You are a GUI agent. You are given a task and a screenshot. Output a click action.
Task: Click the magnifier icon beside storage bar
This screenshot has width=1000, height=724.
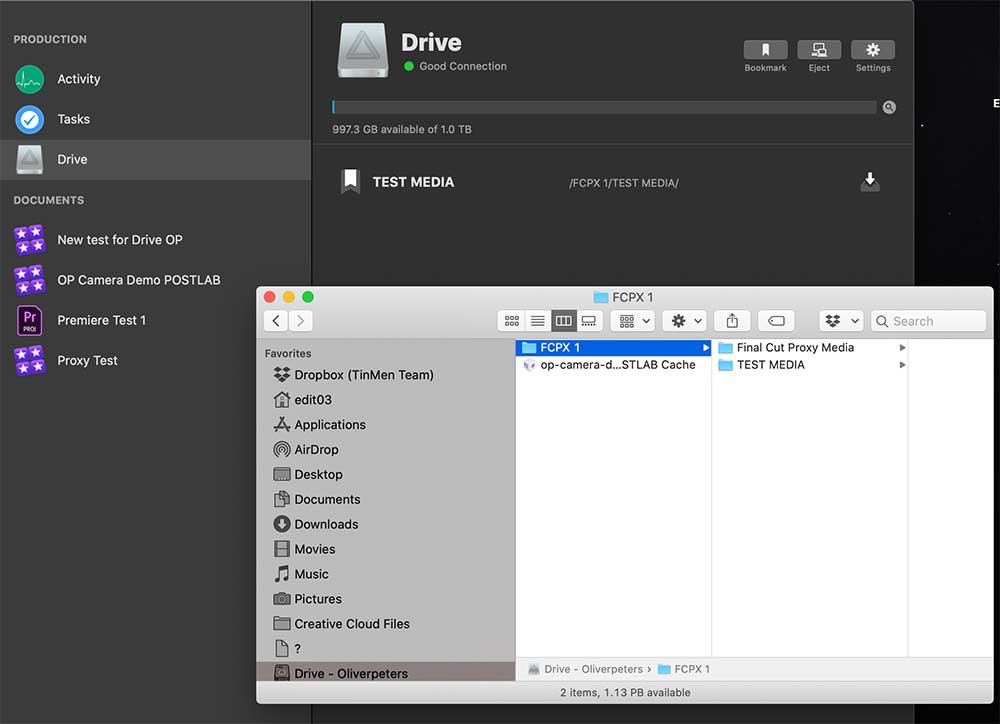tap(889, 107)
